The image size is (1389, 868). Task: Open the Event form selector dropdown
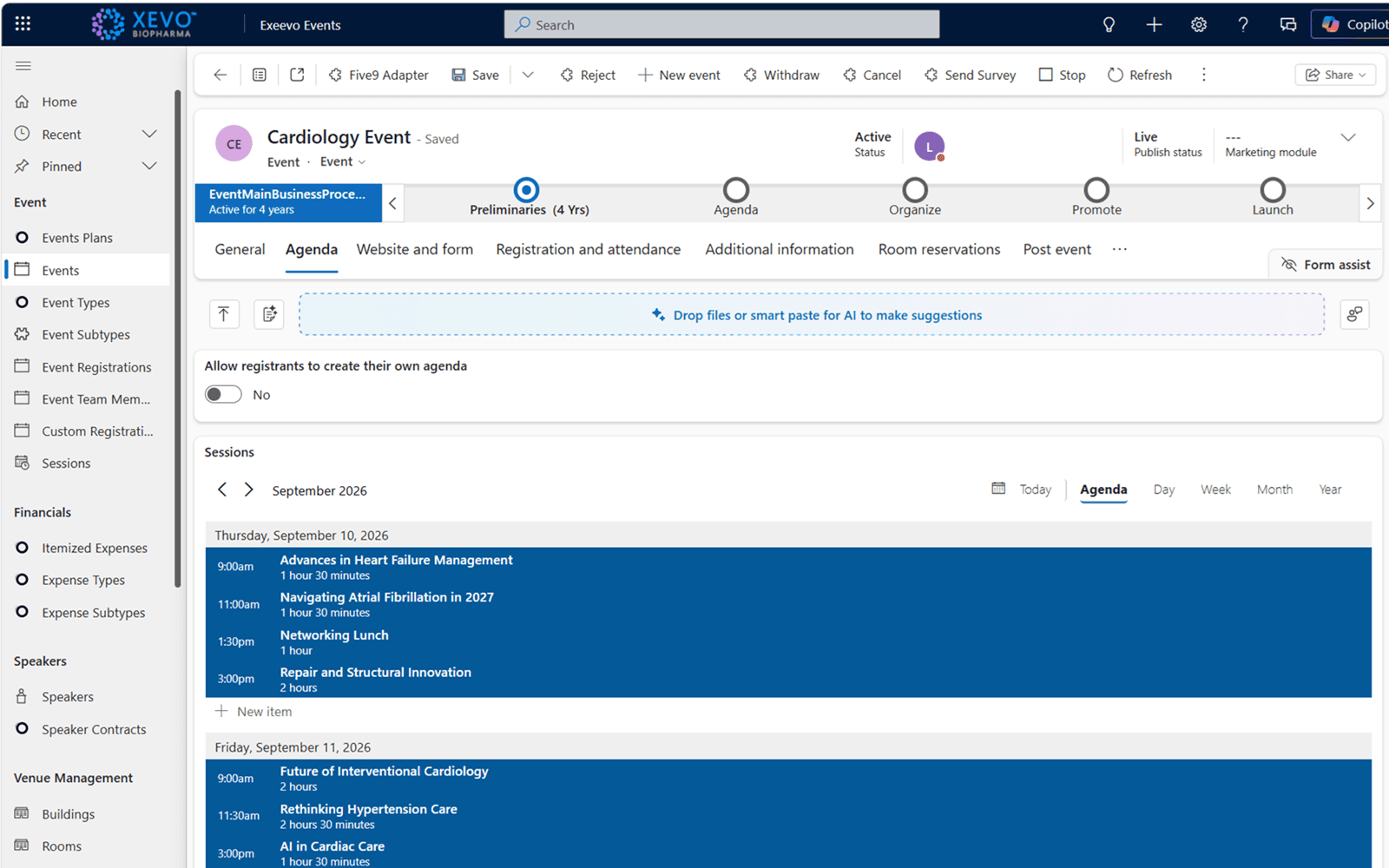click(343, 161)
